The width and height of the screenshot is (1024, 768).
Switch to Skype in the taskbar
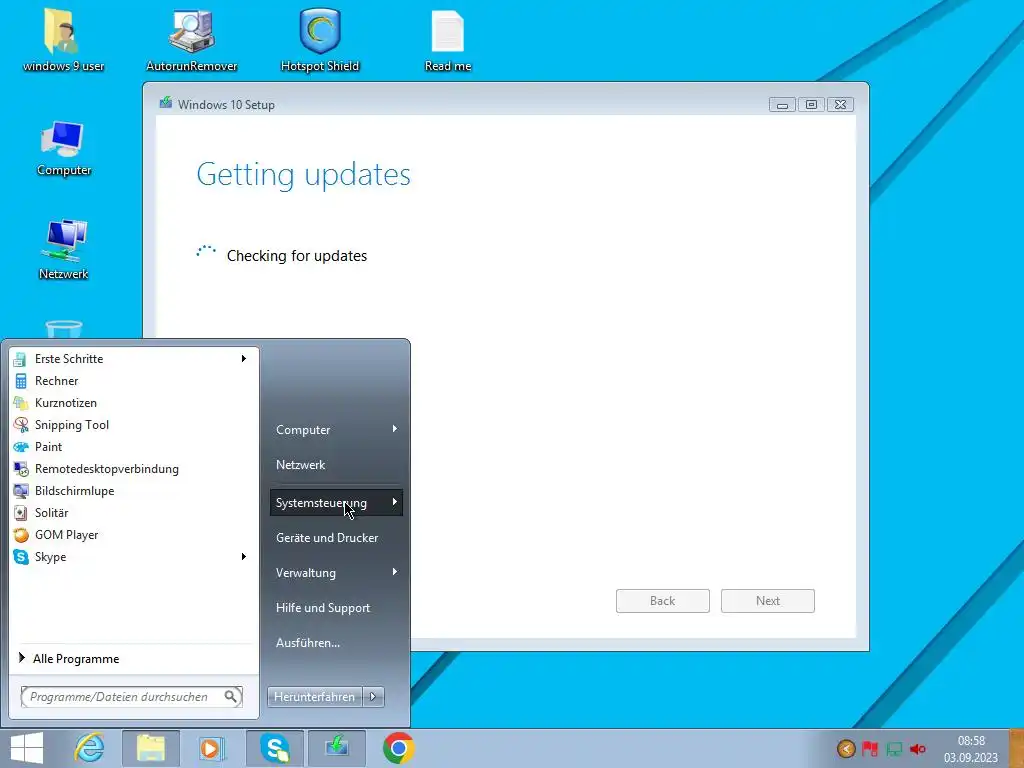tap(275, 748)
